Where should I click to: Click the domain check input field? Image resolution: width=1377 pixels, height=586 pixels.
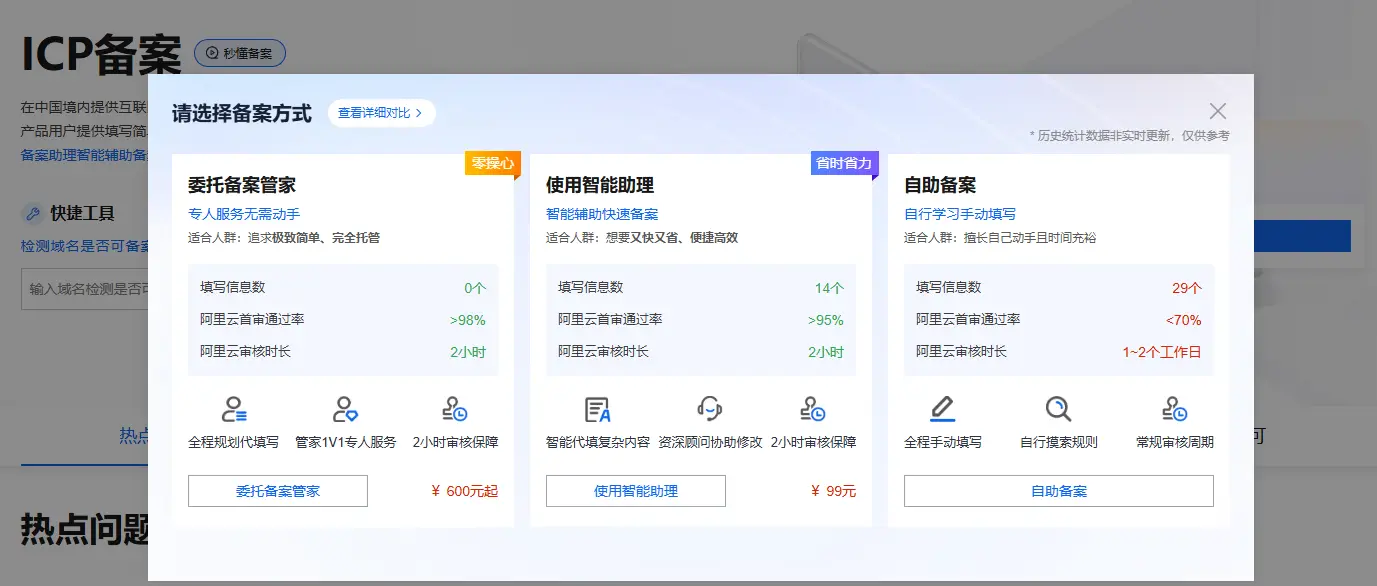(85, 289)
